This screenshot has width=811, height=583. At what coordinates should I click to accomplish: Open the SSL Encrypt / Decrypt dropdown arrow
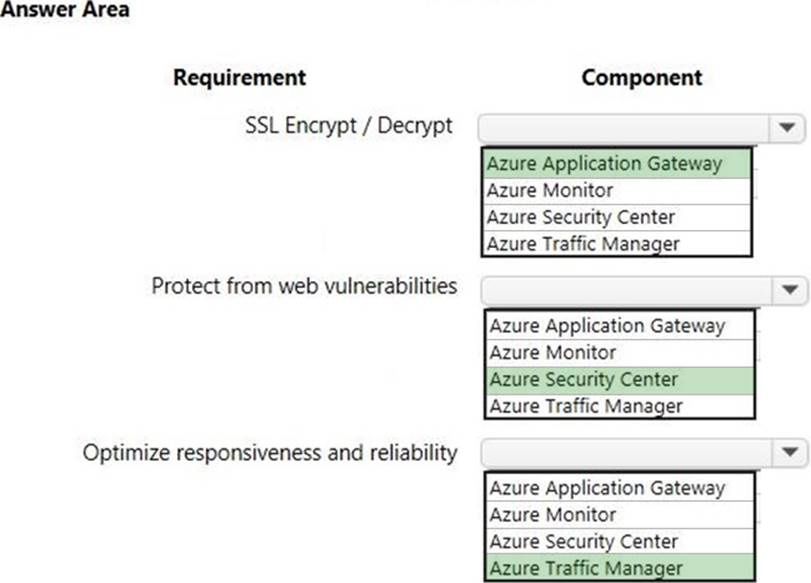pos(786,128)
